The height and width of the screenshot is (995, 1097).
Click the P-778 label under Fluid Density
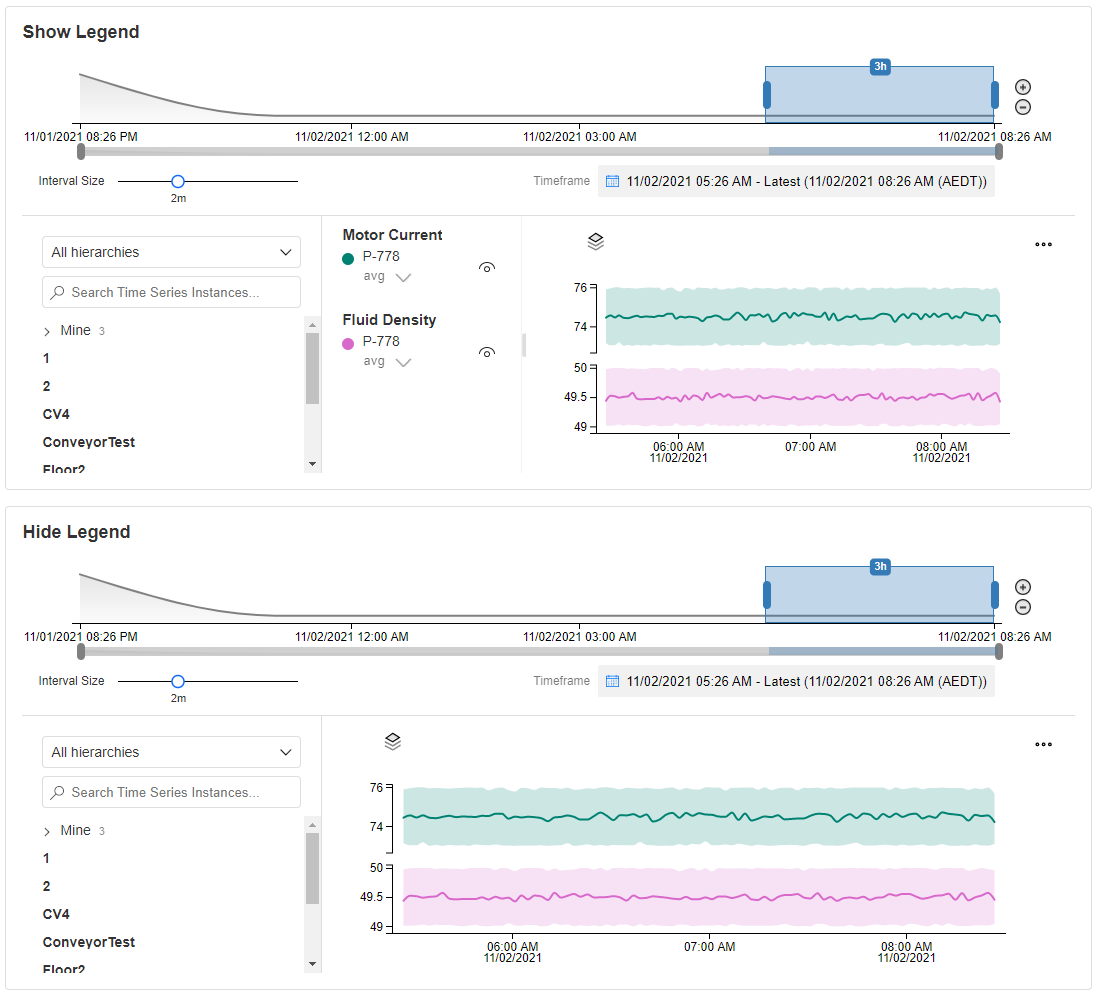pyautogui.click(x=381, y=341)
